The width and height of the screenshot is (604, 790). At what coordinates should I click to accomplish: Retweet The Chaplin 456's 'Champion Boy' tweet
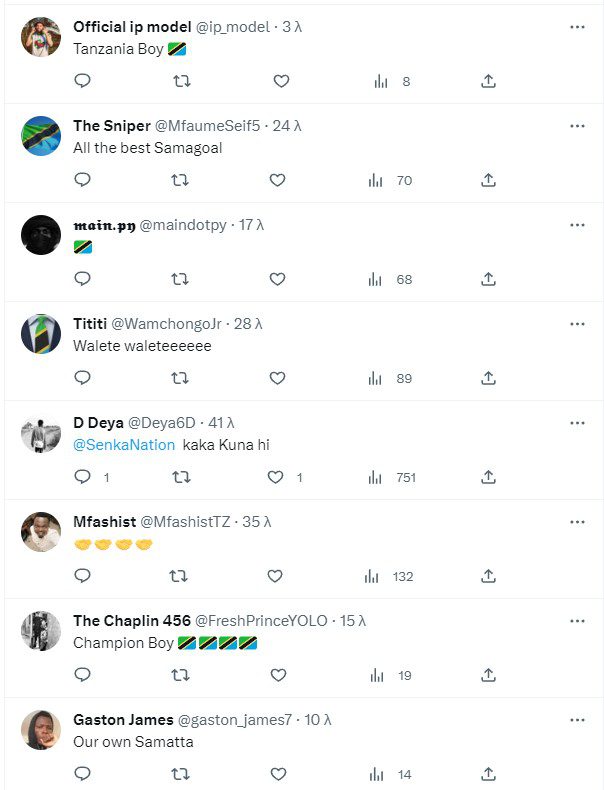(x=180, y=675)
